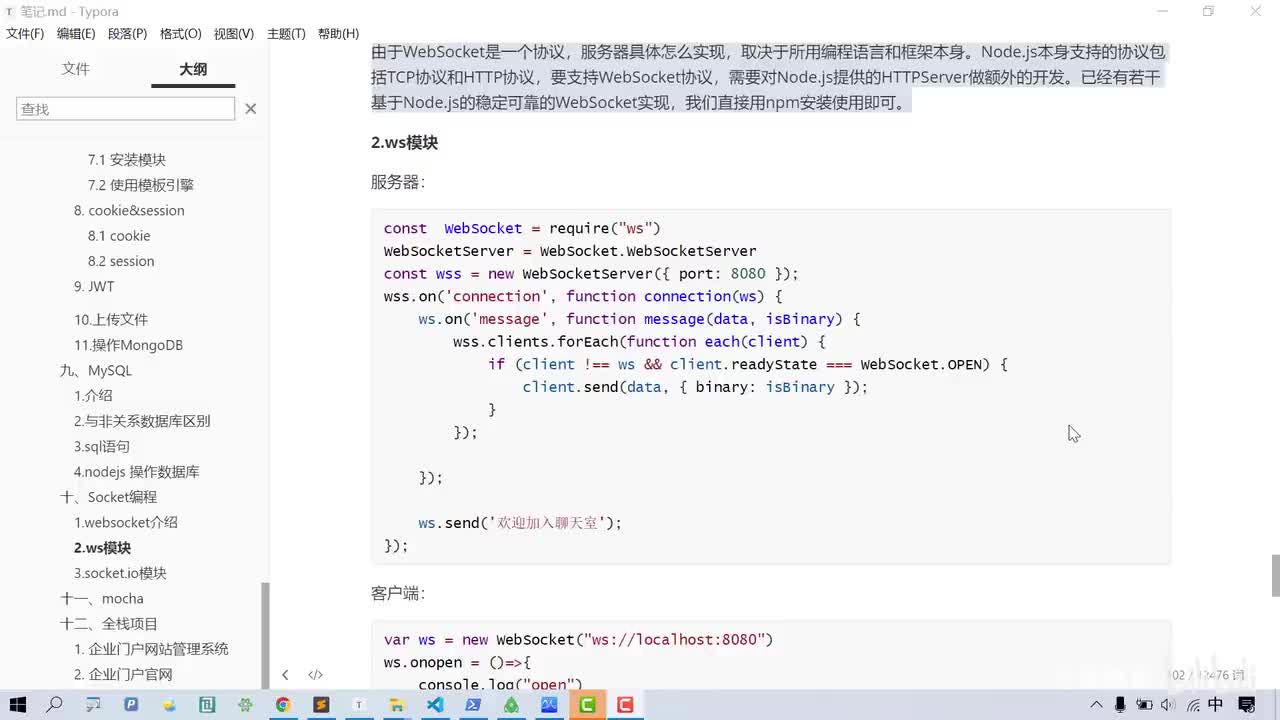Switch to the red C app on taskbar
1280x720 pixels.
coord(625,705)
